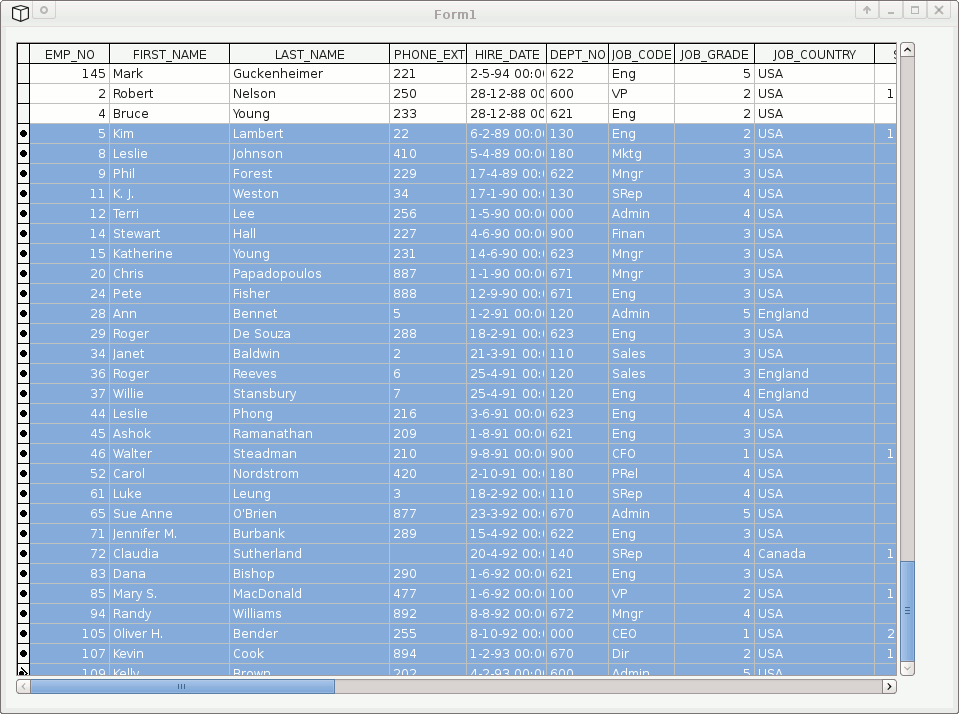Screen dimensions: 959x714
Task: Click the vertical scrollbar thumb
Action: click(907, 610)
